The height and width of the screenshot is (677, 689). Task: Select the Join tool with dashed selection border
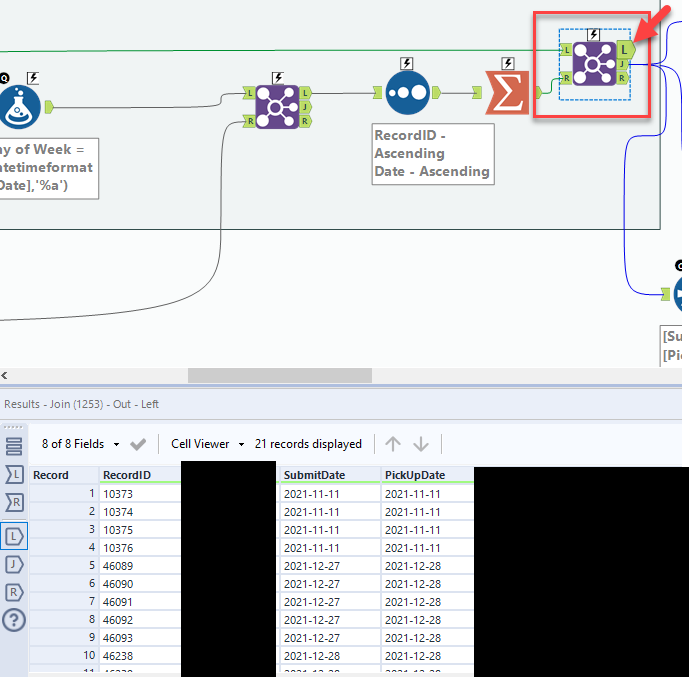coord(594,64)
